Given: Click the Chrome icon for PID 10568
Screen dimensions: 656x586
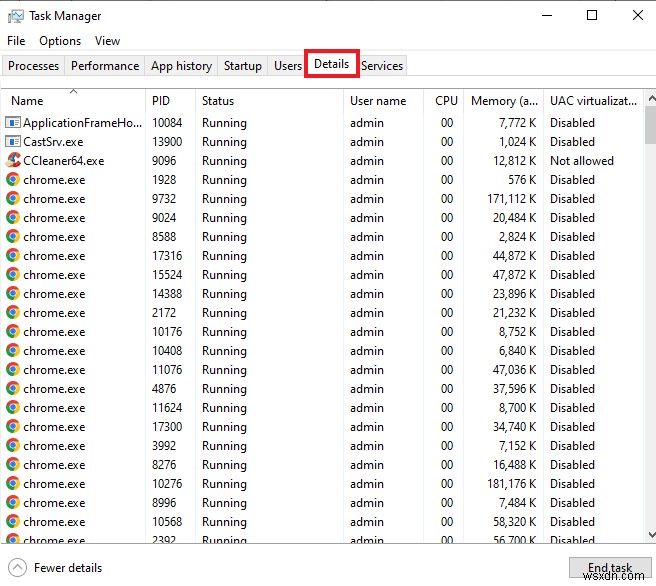Looking at the screenshot, I should click(x=13, y=522).
